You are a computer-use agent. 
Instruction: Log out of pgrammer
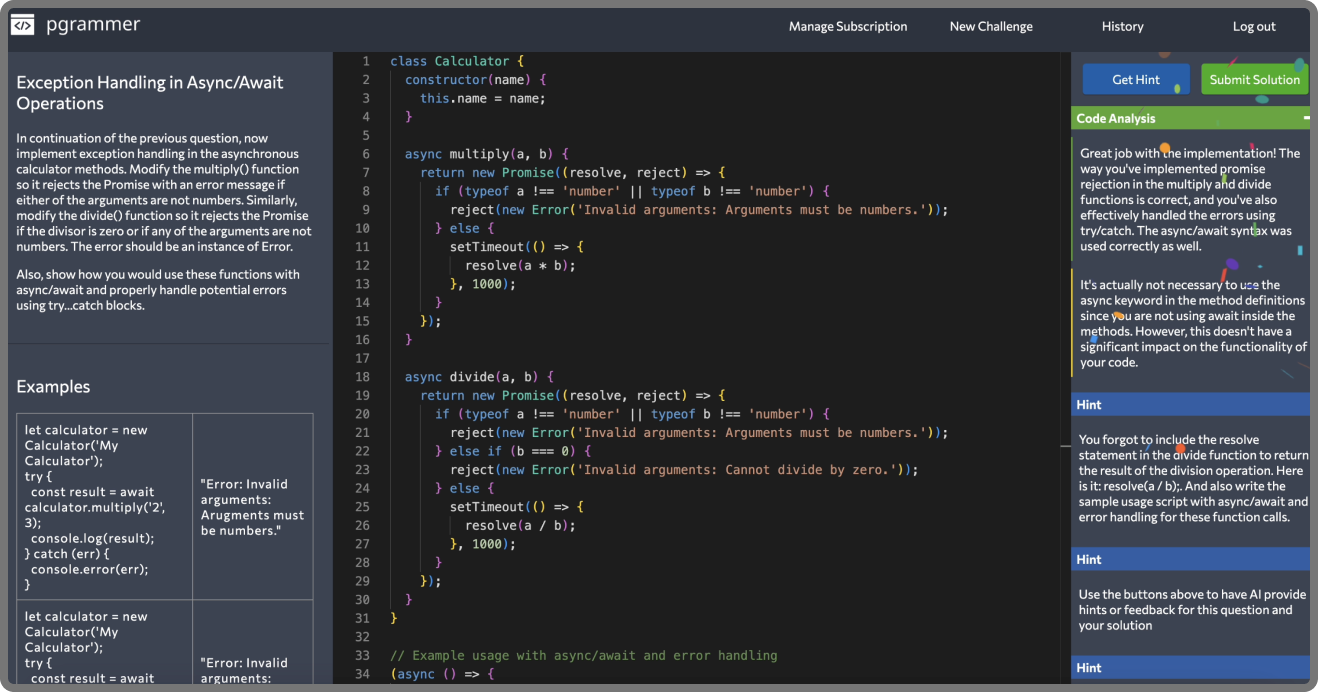1253,26
